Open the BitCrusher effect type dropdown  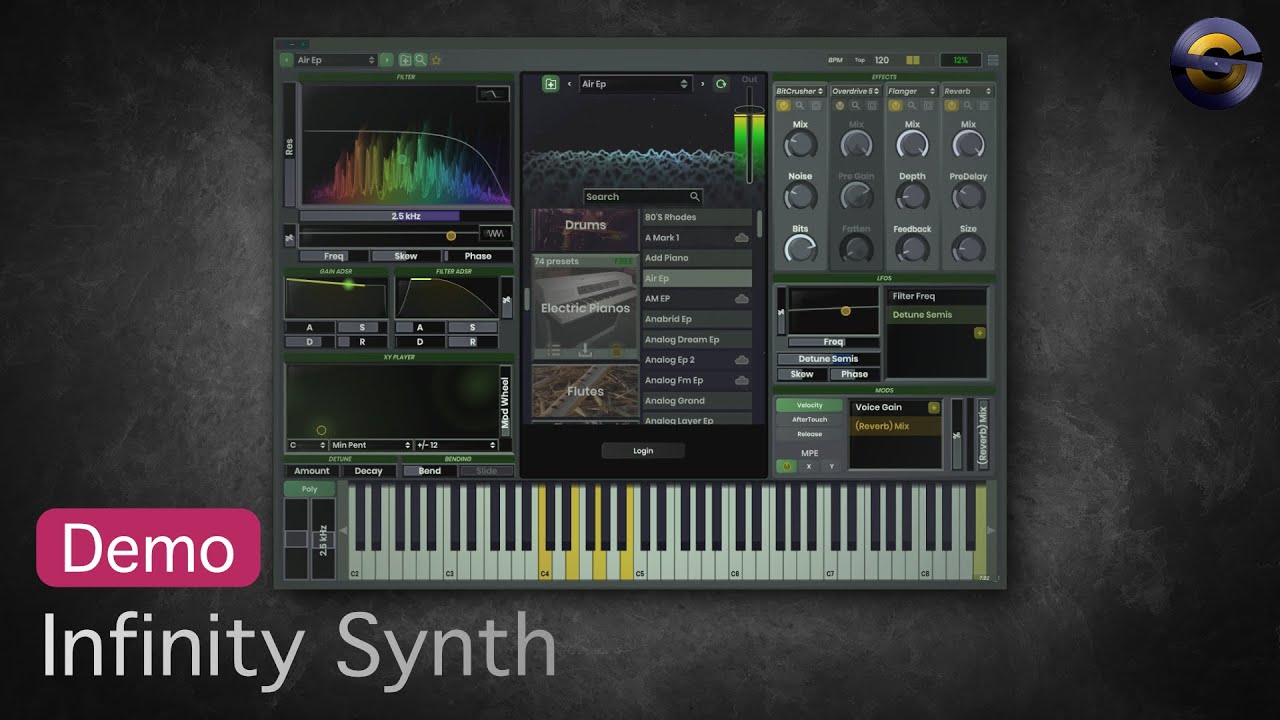pos(799,91)
